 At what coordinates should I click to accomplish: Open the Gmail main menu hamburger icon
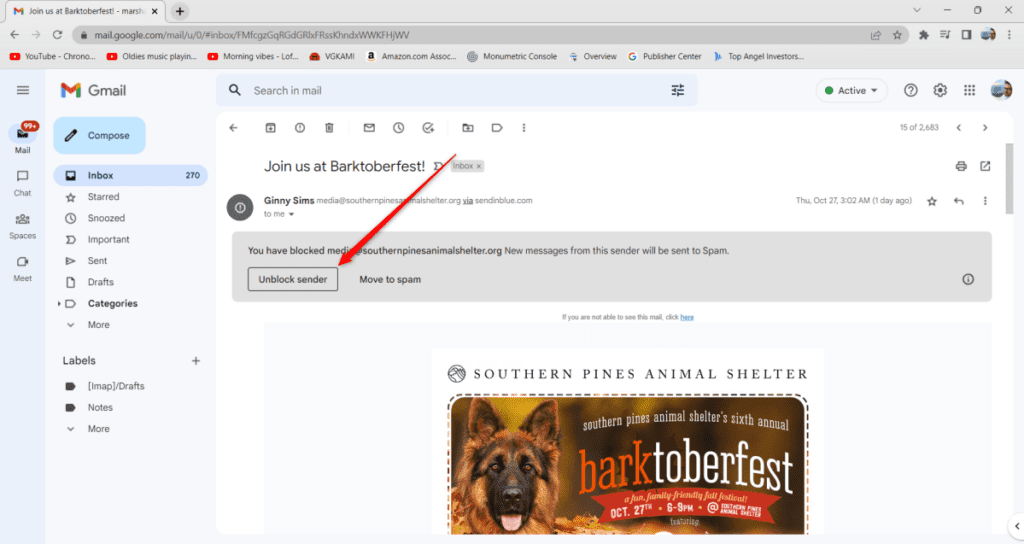tap(23, 90)
